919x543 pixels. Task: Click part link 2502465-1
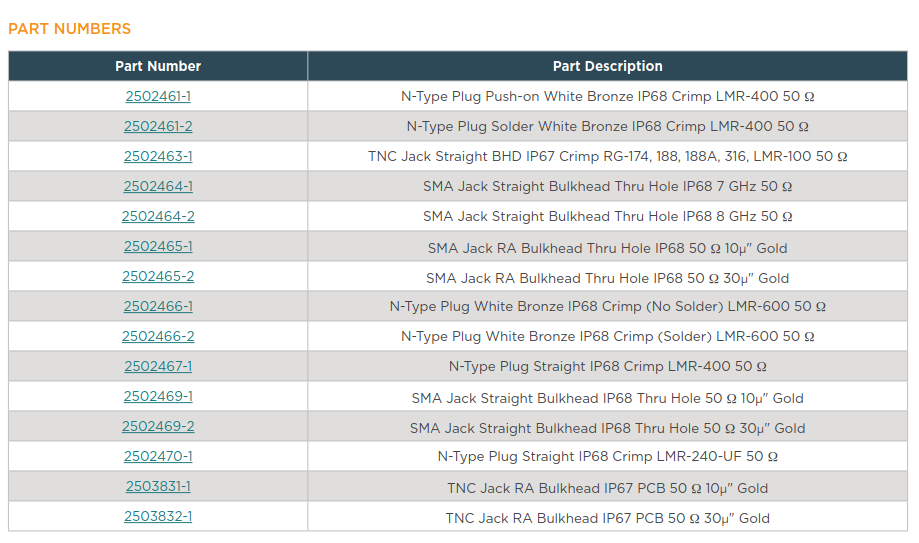click(x=158, y=246)
